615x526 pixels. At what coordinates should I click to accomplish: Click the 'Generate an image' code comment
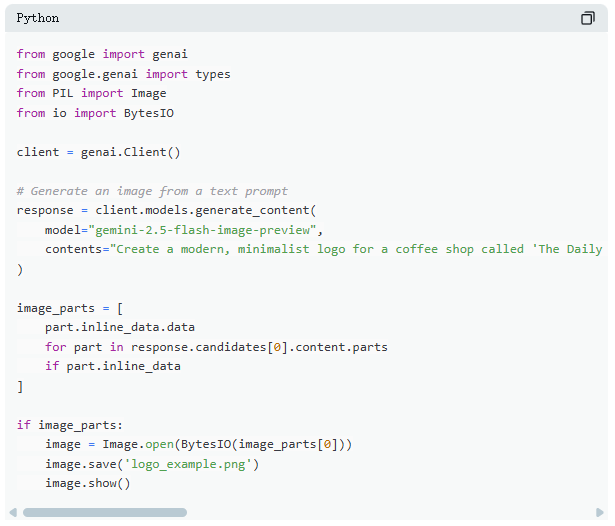pos(152,191)
